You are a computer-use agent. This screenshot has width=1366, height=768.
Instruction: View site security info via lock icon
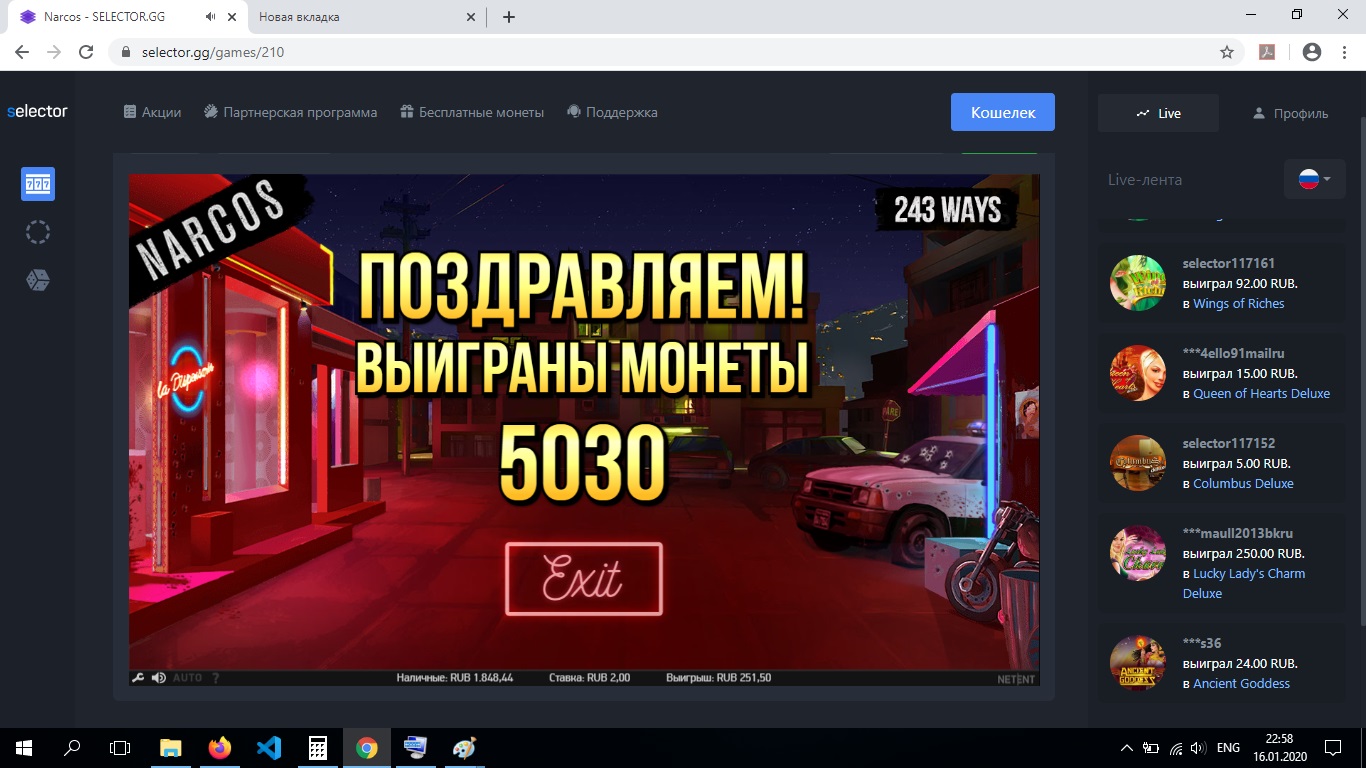pos(126,52)
